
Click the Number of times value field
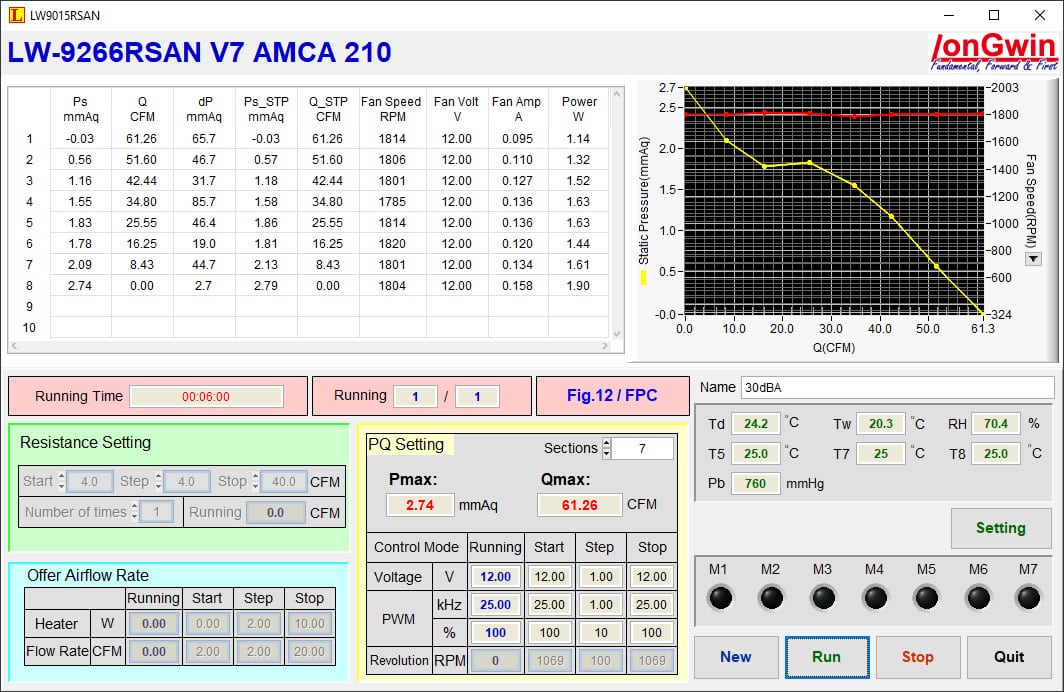tap(157, 512)
